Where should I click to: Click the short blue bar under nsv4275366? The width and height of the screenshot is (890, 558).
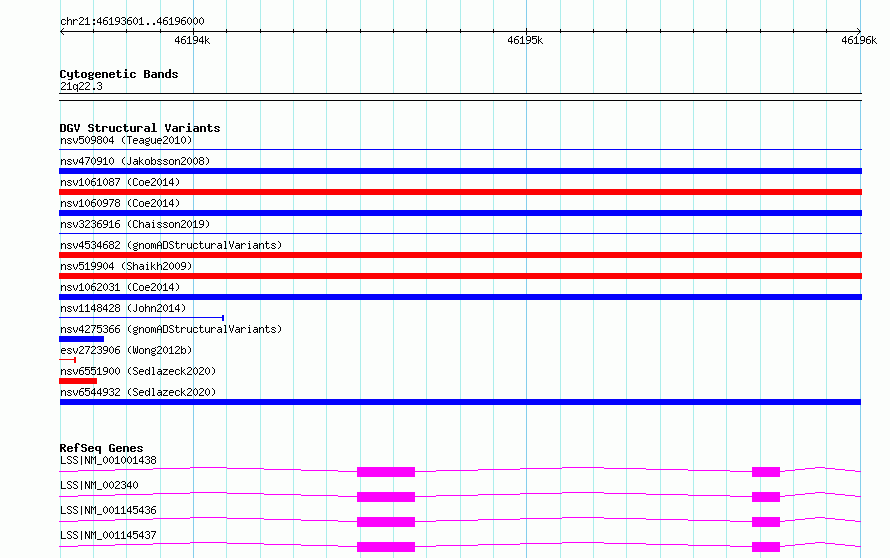pos(82,339)
